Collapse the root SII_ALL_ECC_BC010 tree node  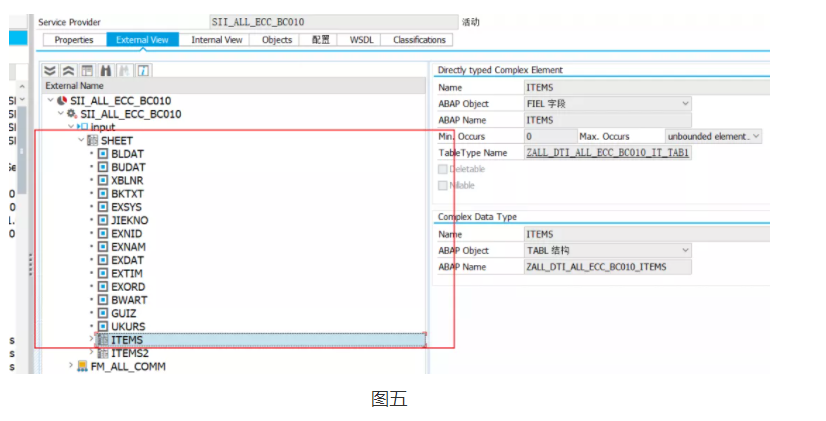point(50,100)
